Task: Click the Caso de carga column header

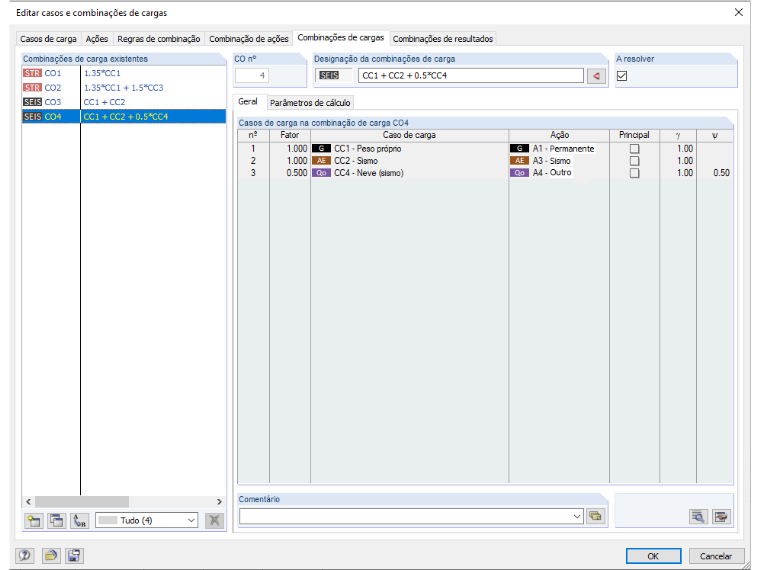Action: coord(409,135)
